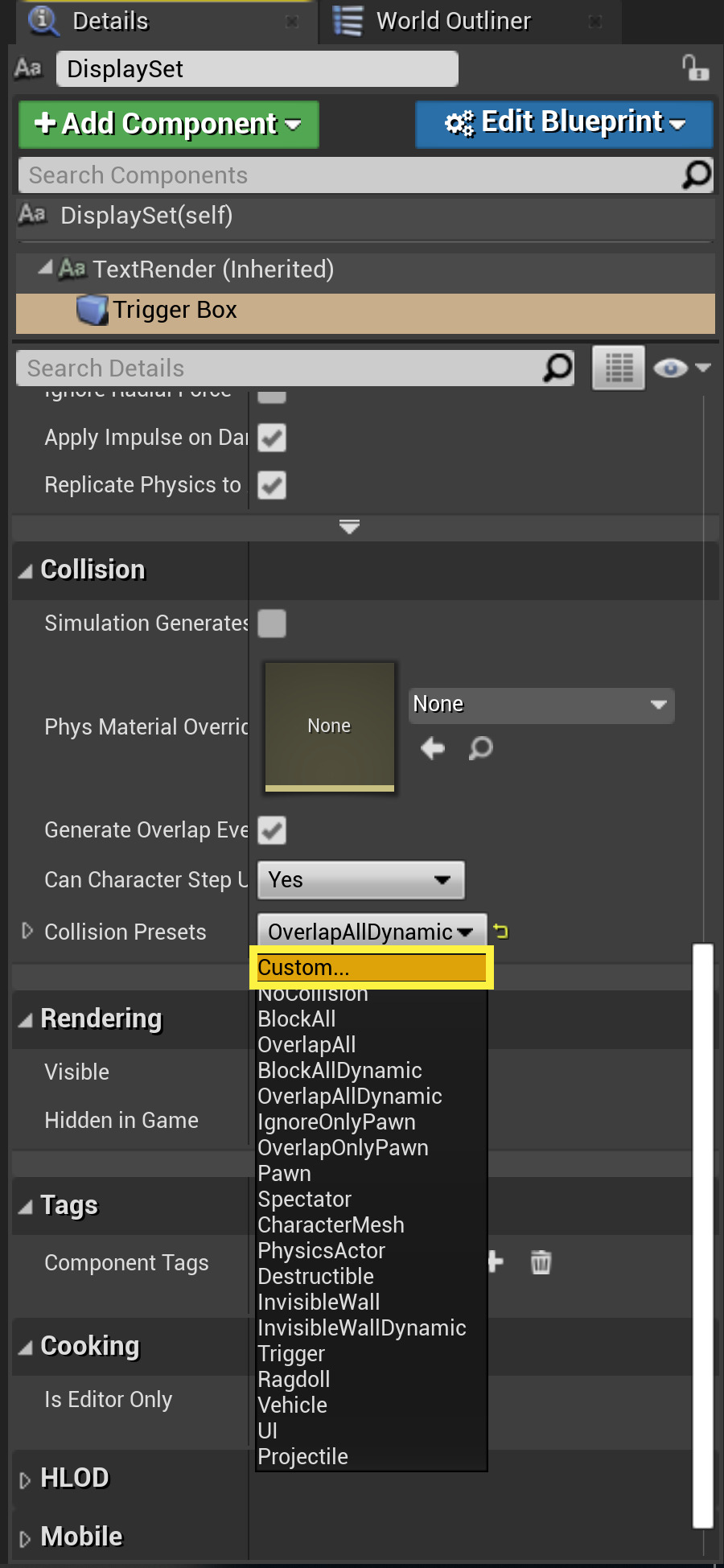Open the property matrix grid icon

(x=619, y=368)
